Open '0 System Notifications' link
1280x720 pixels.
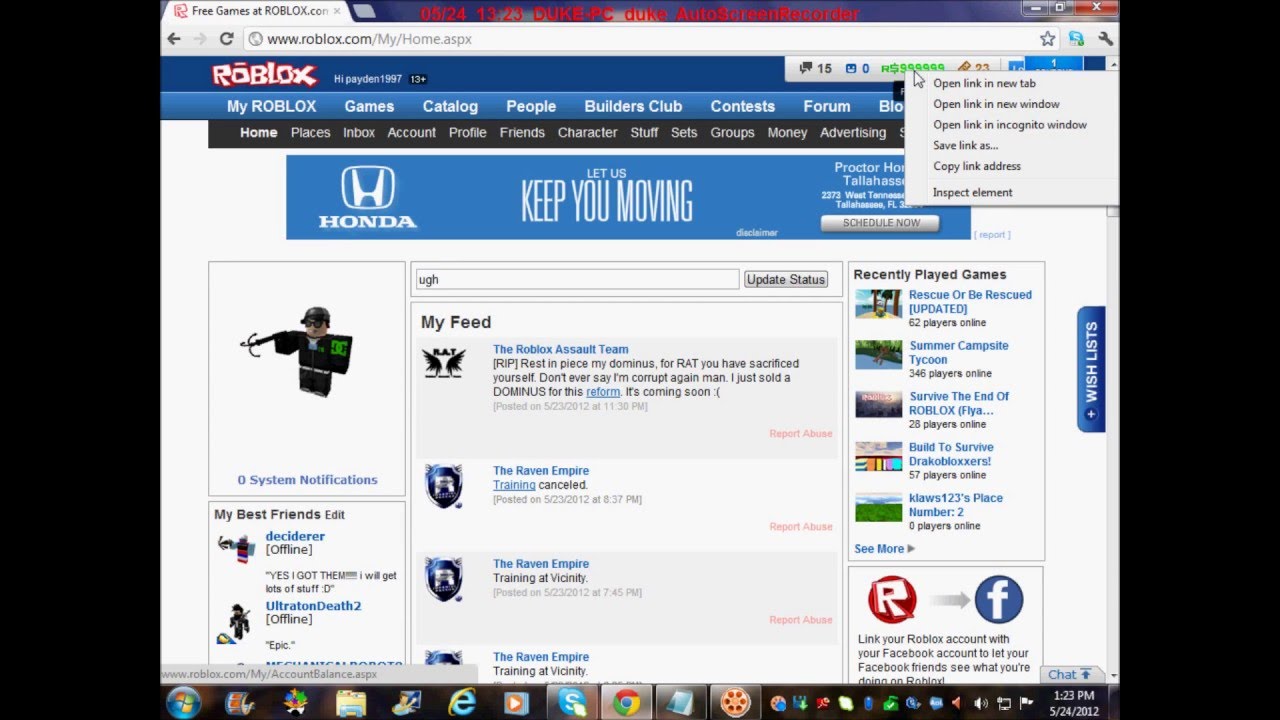click(x=307, y=480)
